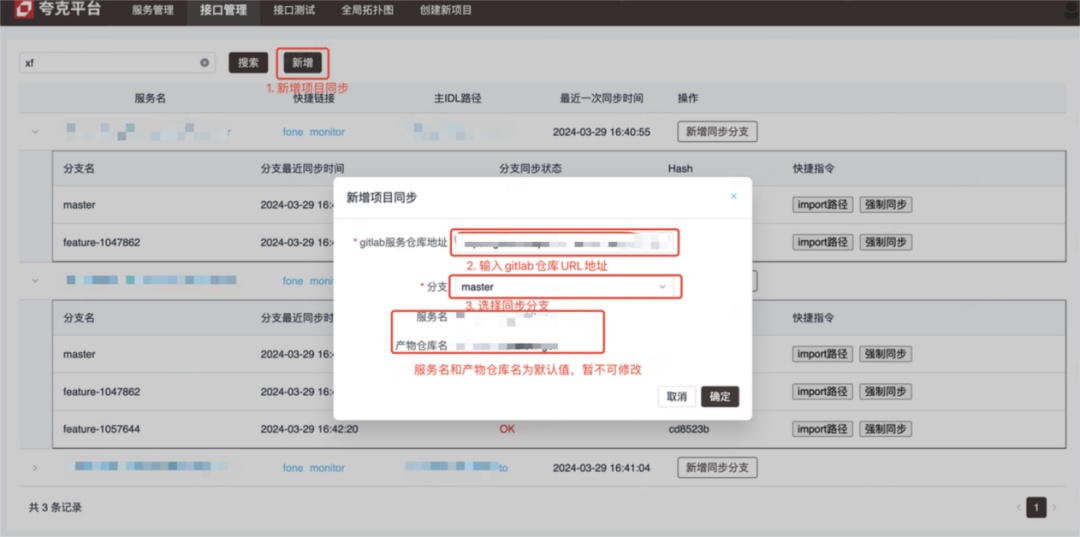
Task: Expand the service row synced at 16:41:04
Action: [35, 468]
